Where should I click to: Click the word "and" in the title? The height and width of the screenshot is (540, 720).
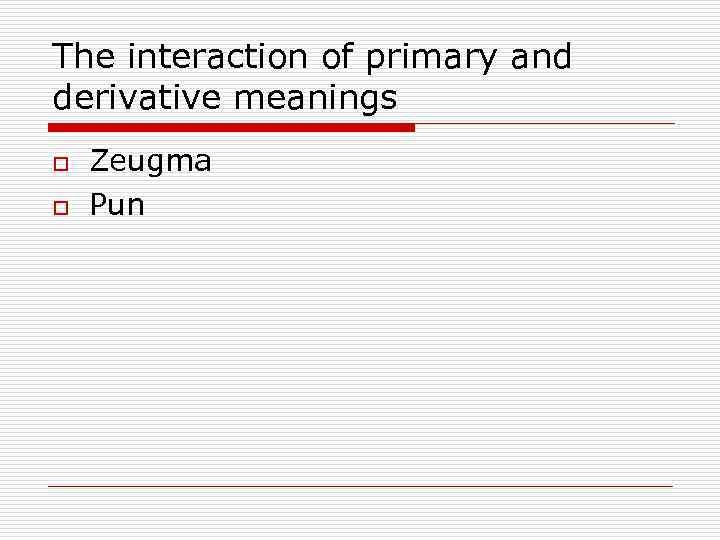point(540,57)
